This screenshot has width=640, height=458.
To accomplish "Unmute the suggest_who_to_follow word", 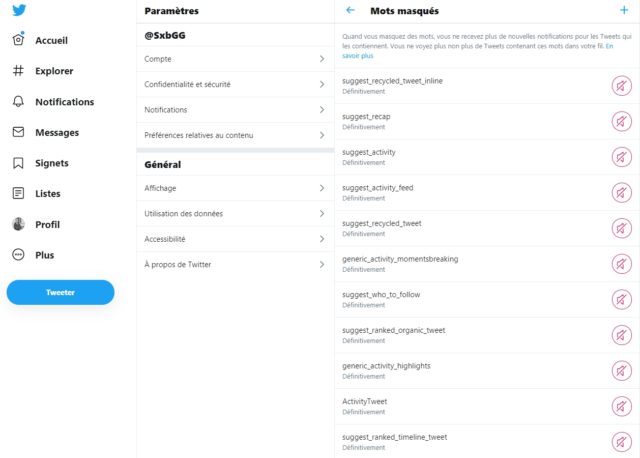I will coord(621,299).
